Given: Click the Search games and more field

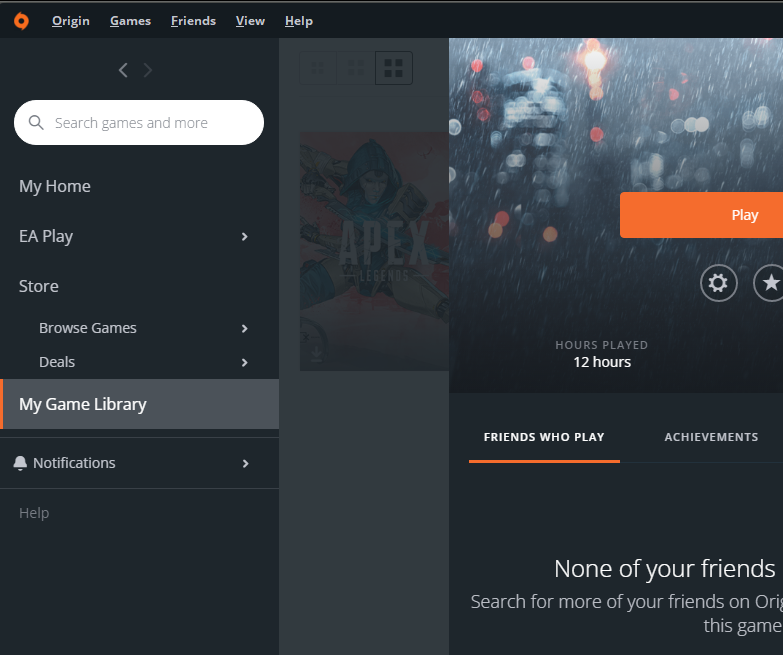Looking at the screenshot, I should pyautogui.click(x=139, y=122).
